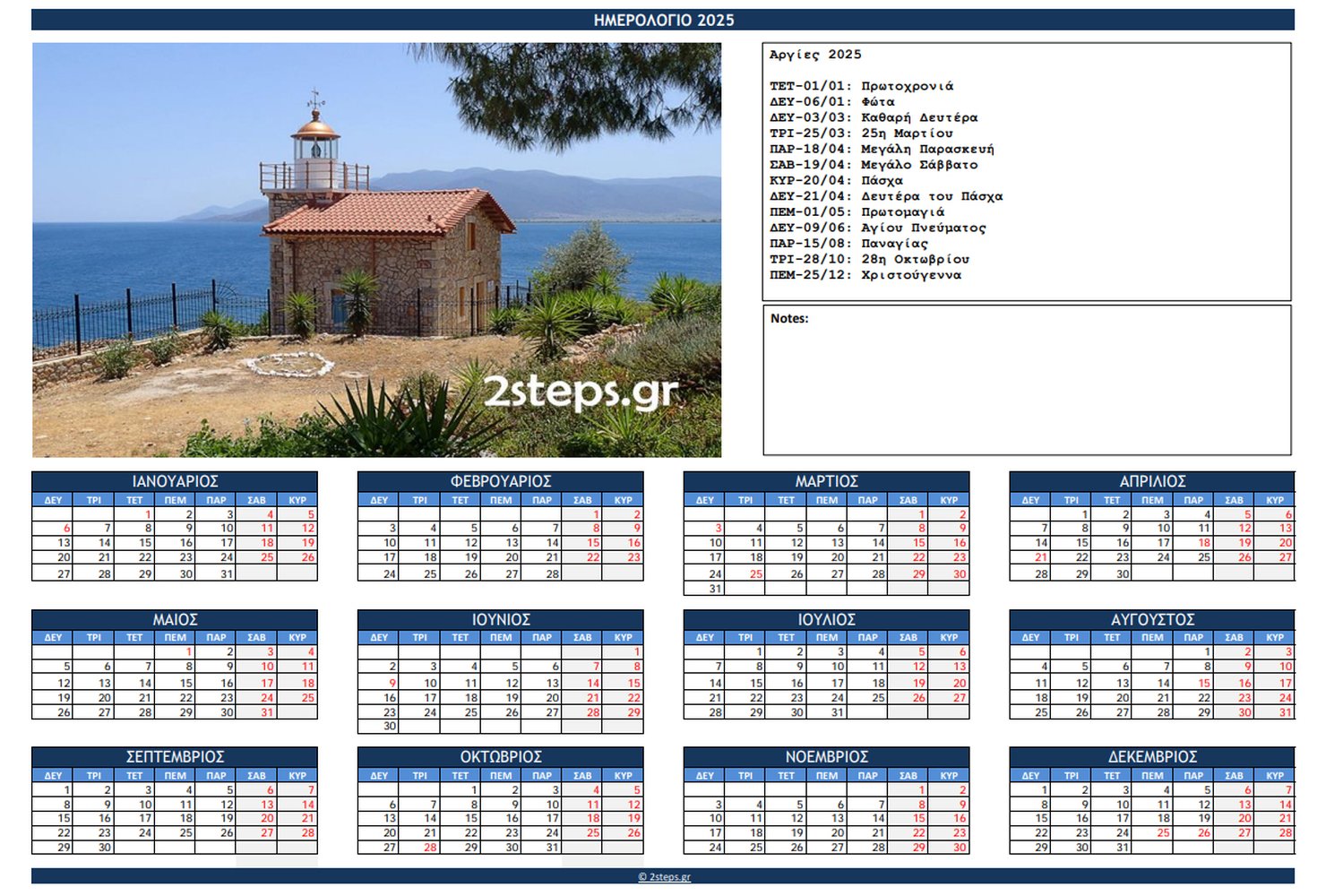
Task: Select the red day 21 in ΑΠΡΙΛΙΟΣ
Action: pyautogui.click(x=1030, y=557)
